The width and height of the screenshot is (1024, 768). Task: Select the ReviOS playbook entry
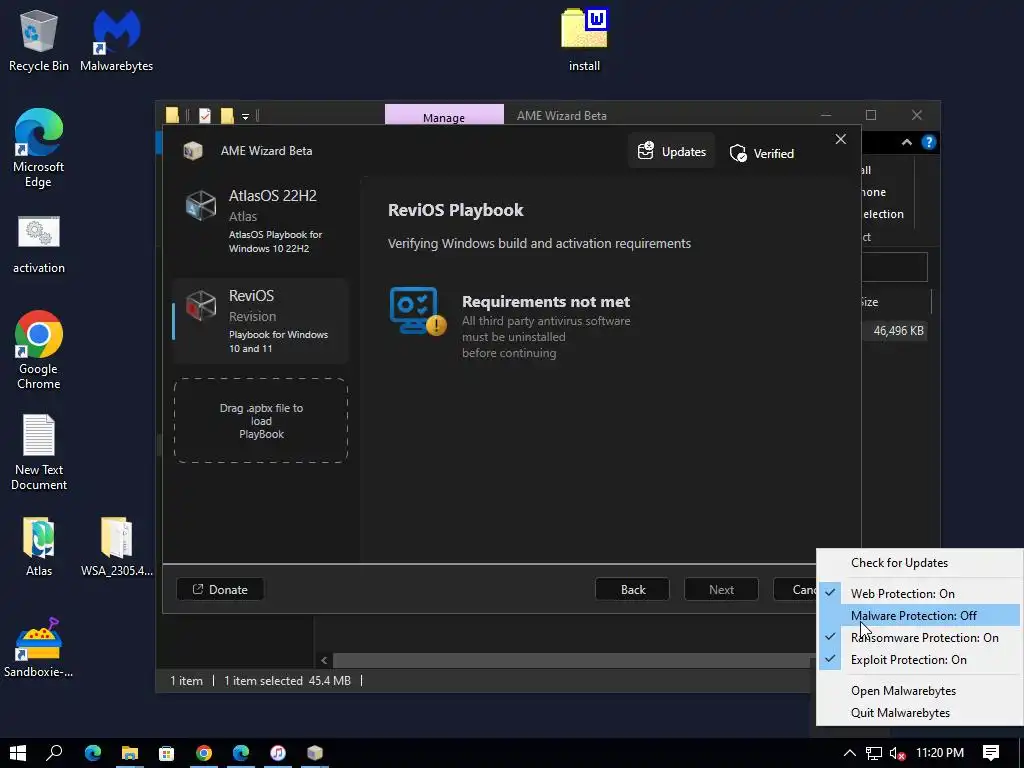coord(261,321)
